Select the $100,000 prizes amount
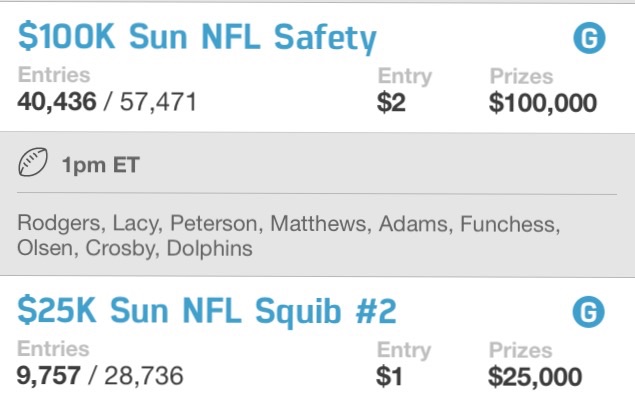Viewport: 635px width, 402px height. point(543,103)
